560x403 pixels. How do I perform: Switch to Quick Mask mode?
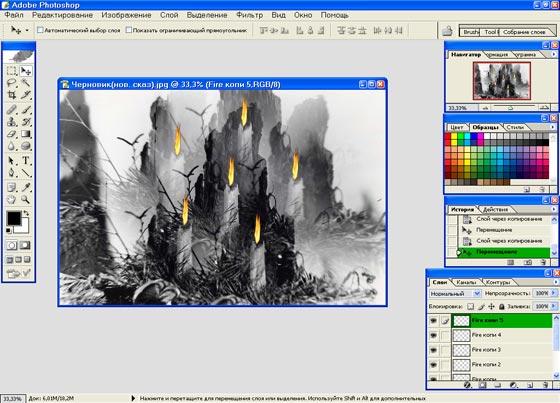25,245
